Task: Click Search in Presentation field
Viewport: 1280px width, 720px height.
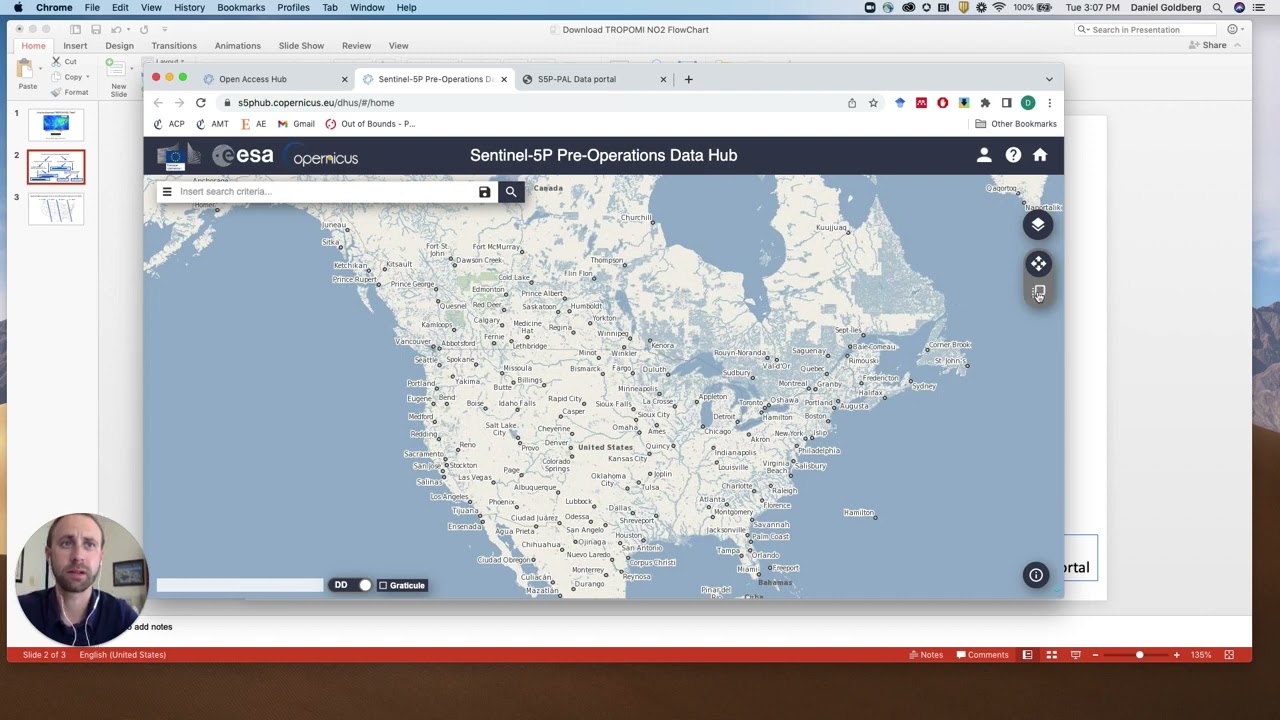Action: (1148, 30)
